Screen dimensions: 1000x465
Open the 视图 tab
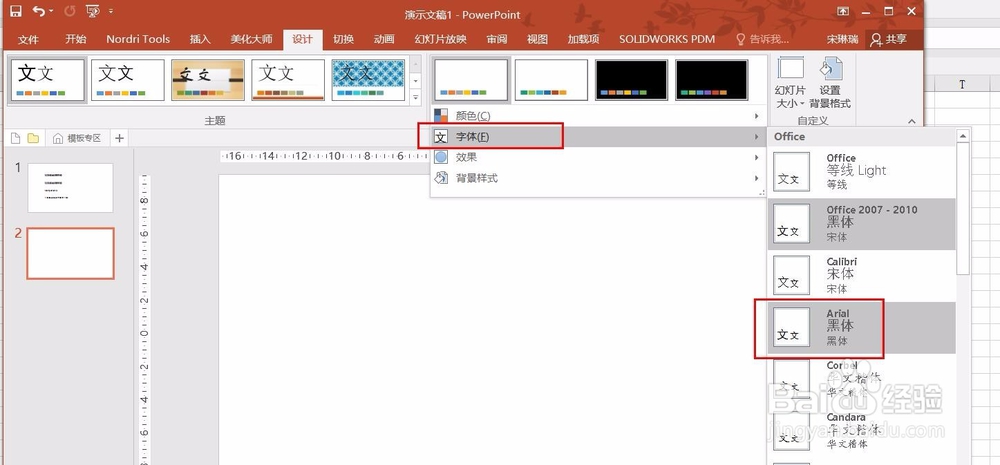pyautogui.click(x=537, y=39)
